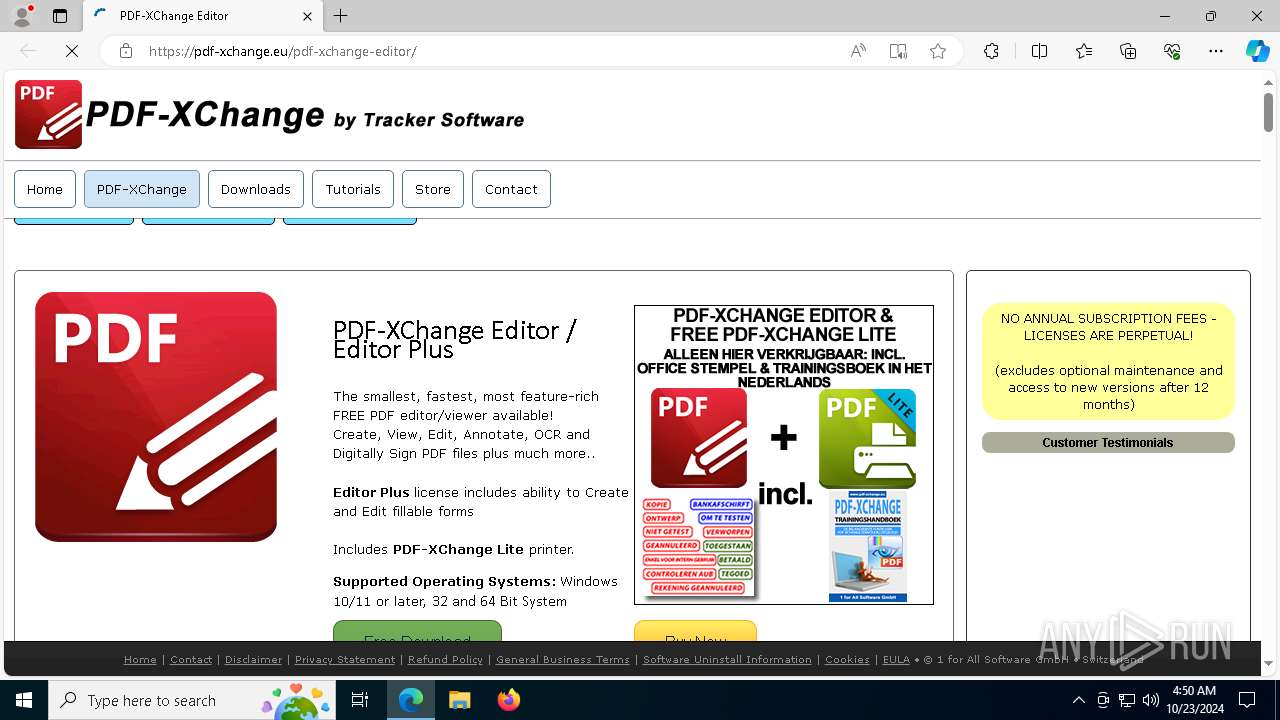Open Task View on the taskbar
Image resolution: width=1280 pixels, height=720 pixels.
[360, 700]
